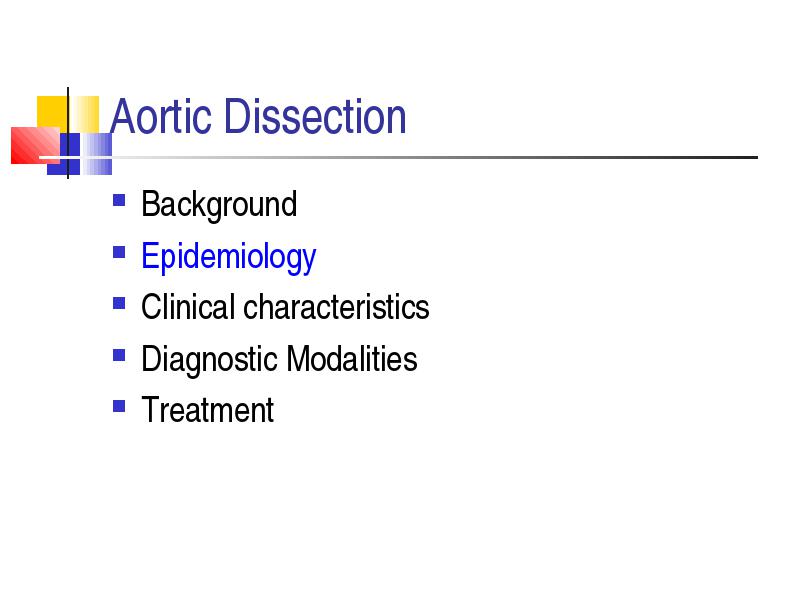Click the red gradient square near the title
Screen dimensions: 800x600
pos(33,145)
